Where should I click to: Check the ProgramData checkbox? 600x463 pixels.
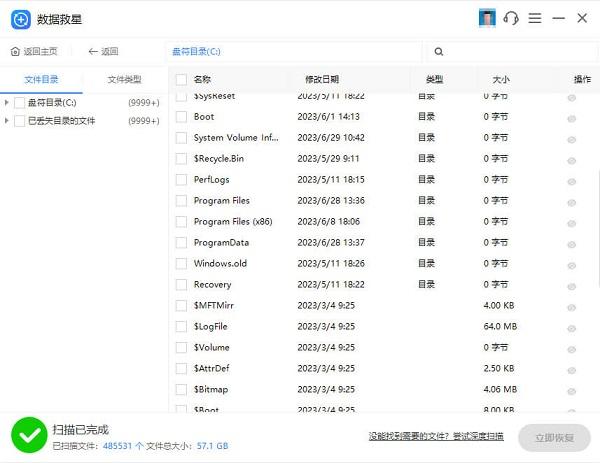click(x=181, y=243)
